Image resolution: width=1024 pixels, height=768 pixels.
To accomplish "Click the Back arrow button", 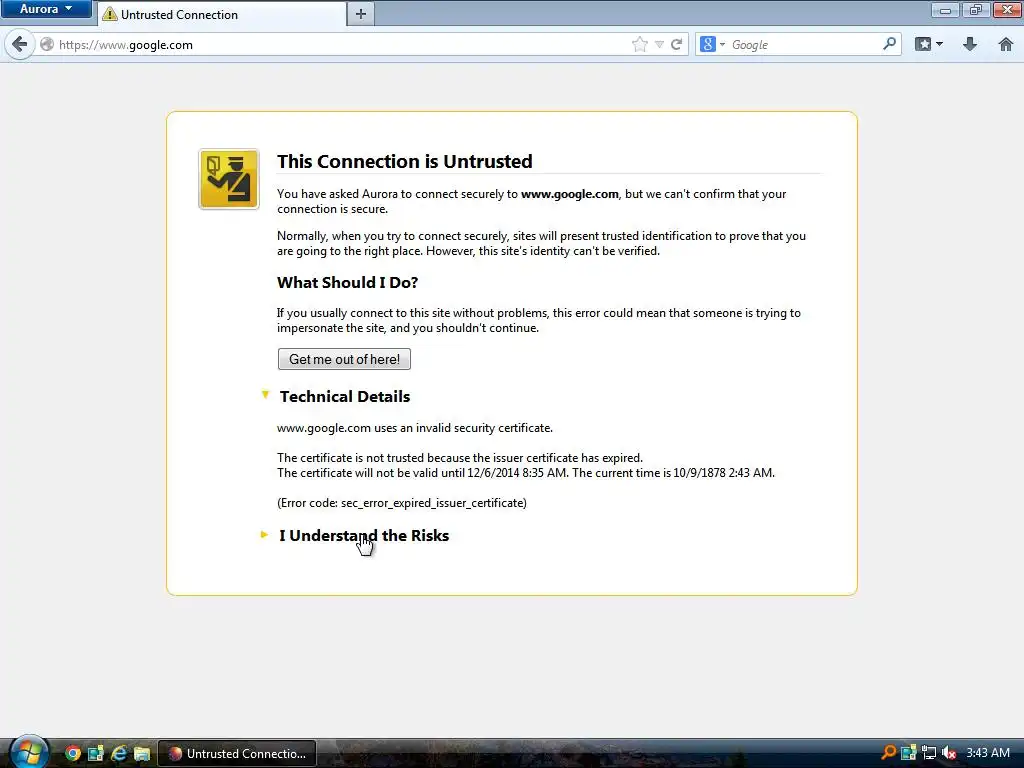I will (20, 44).
